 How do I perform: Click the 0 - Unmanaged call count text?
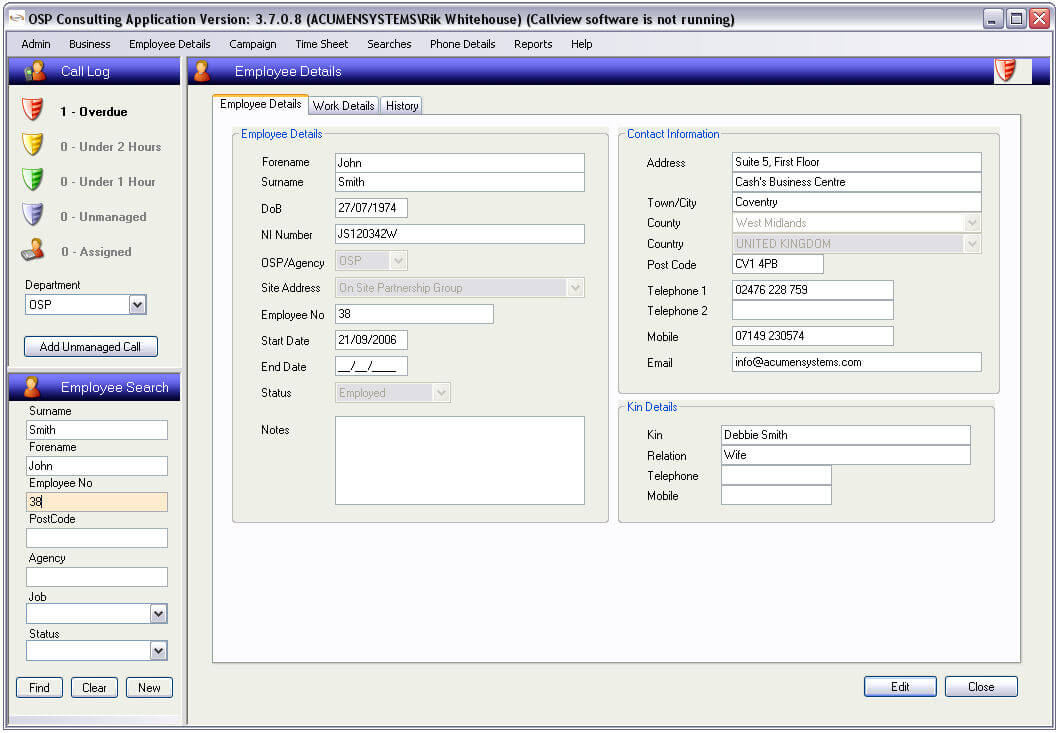(x=103, y=217)
